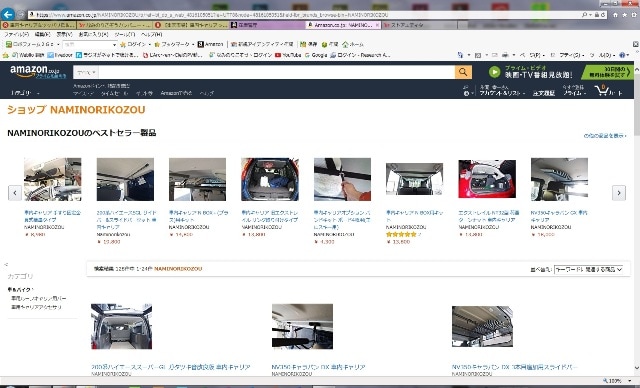Click the add to favorites bar star icon

click(5, 55)
